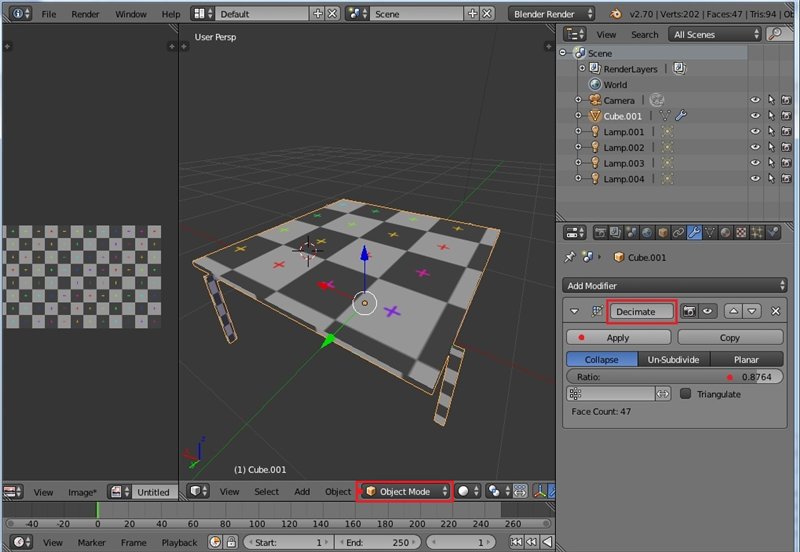Expand the Lamp.001 tree node

point(578,132)
